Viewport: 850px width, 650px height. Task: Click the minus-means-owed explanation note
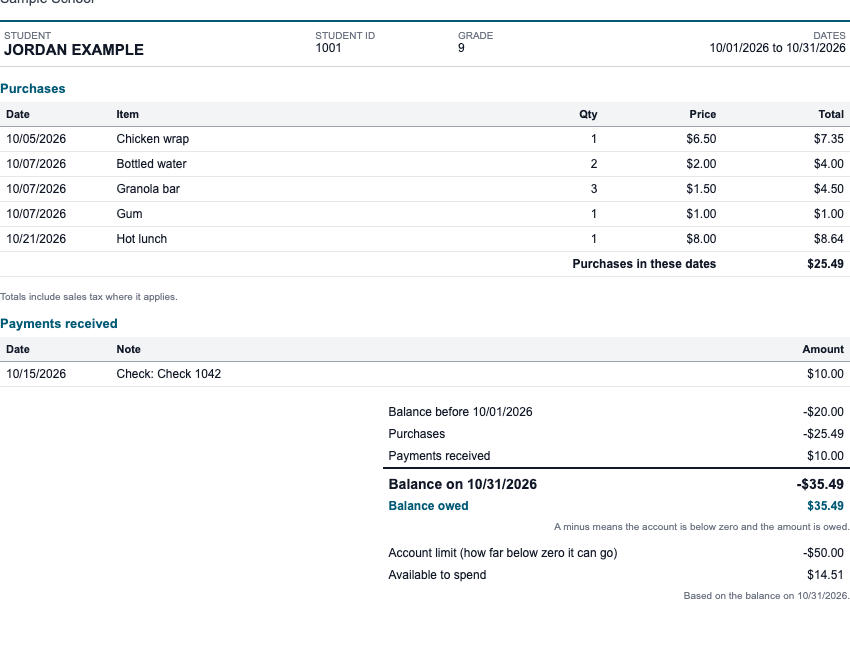701,526
